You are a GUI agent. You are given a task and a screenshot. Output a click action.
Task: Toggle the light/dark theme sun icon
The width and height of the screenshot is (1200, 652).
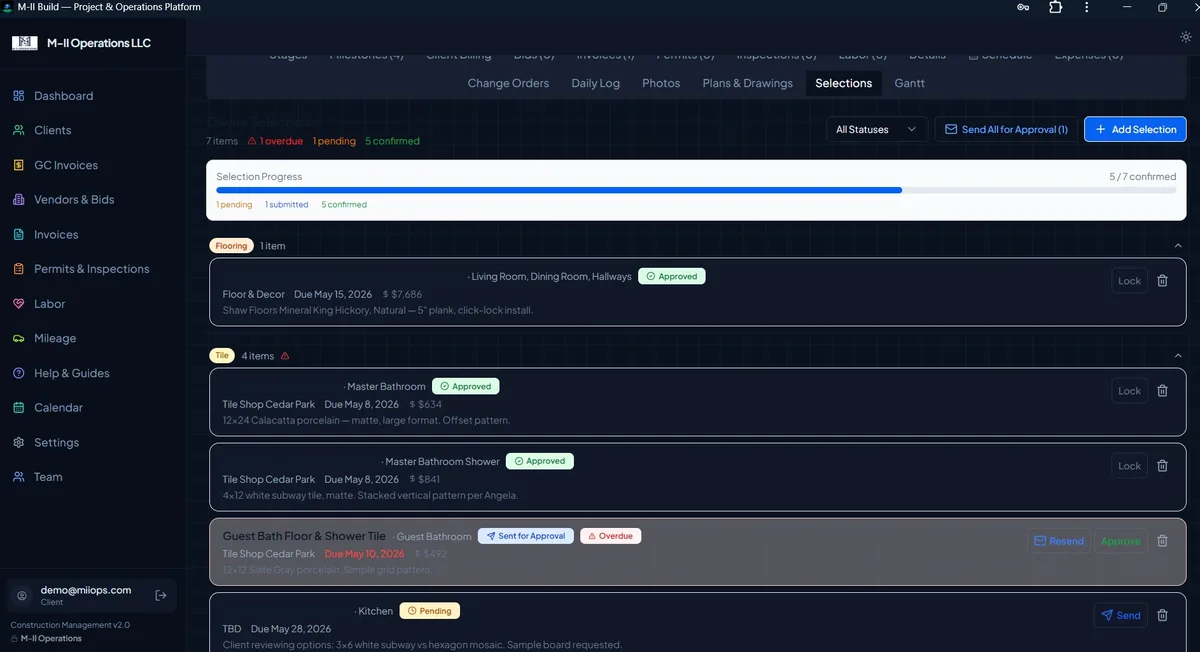click(1186, 37)
